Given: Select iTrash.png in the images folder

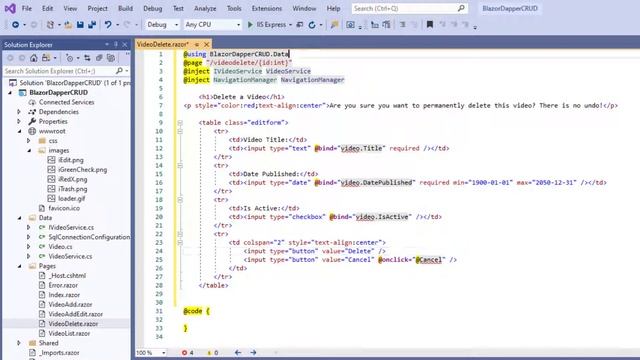Looking at the screenshot, I should pyautogui.click(x=73, y=189).
